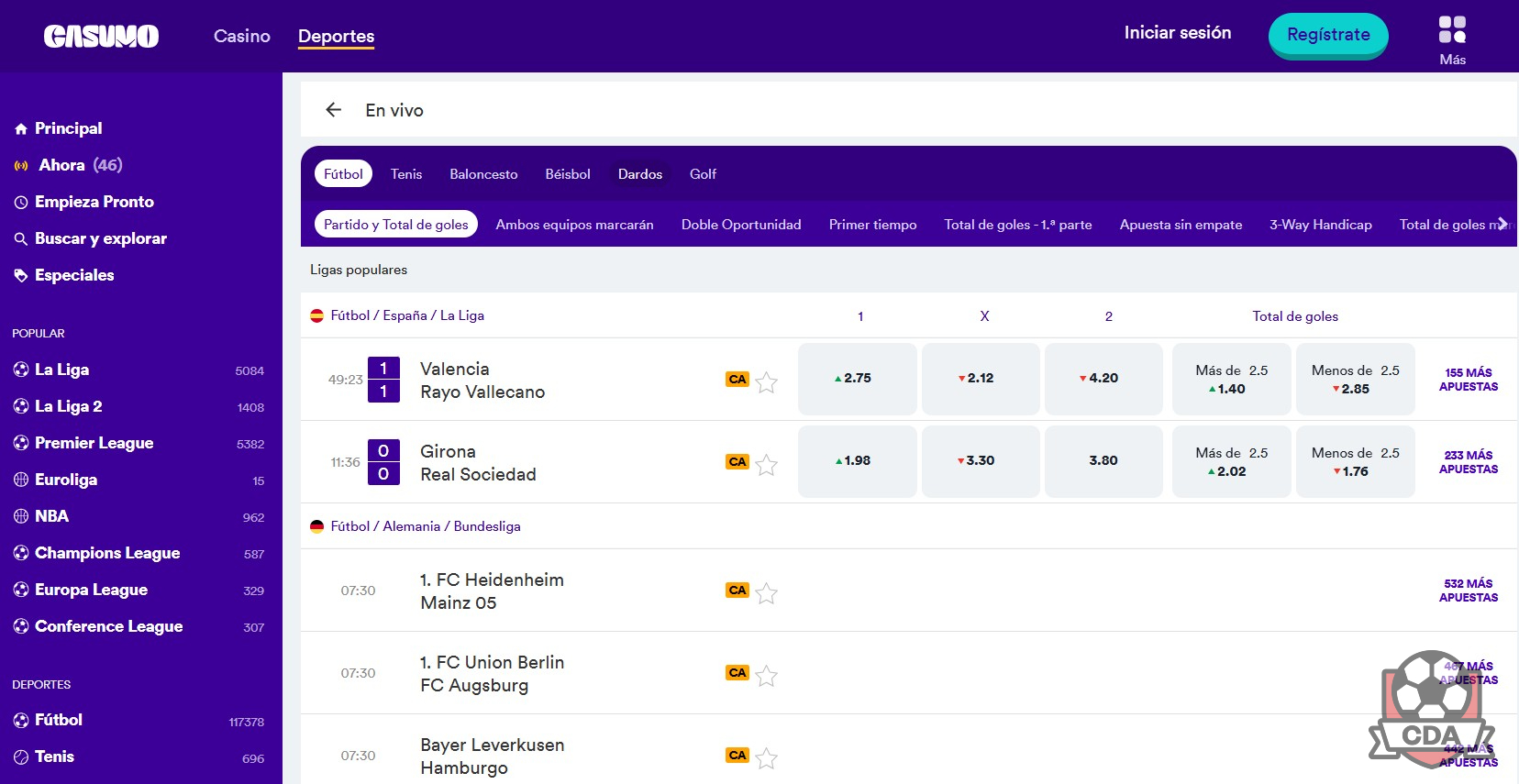Choose Apuesta sin empate market

(1181, 224)
